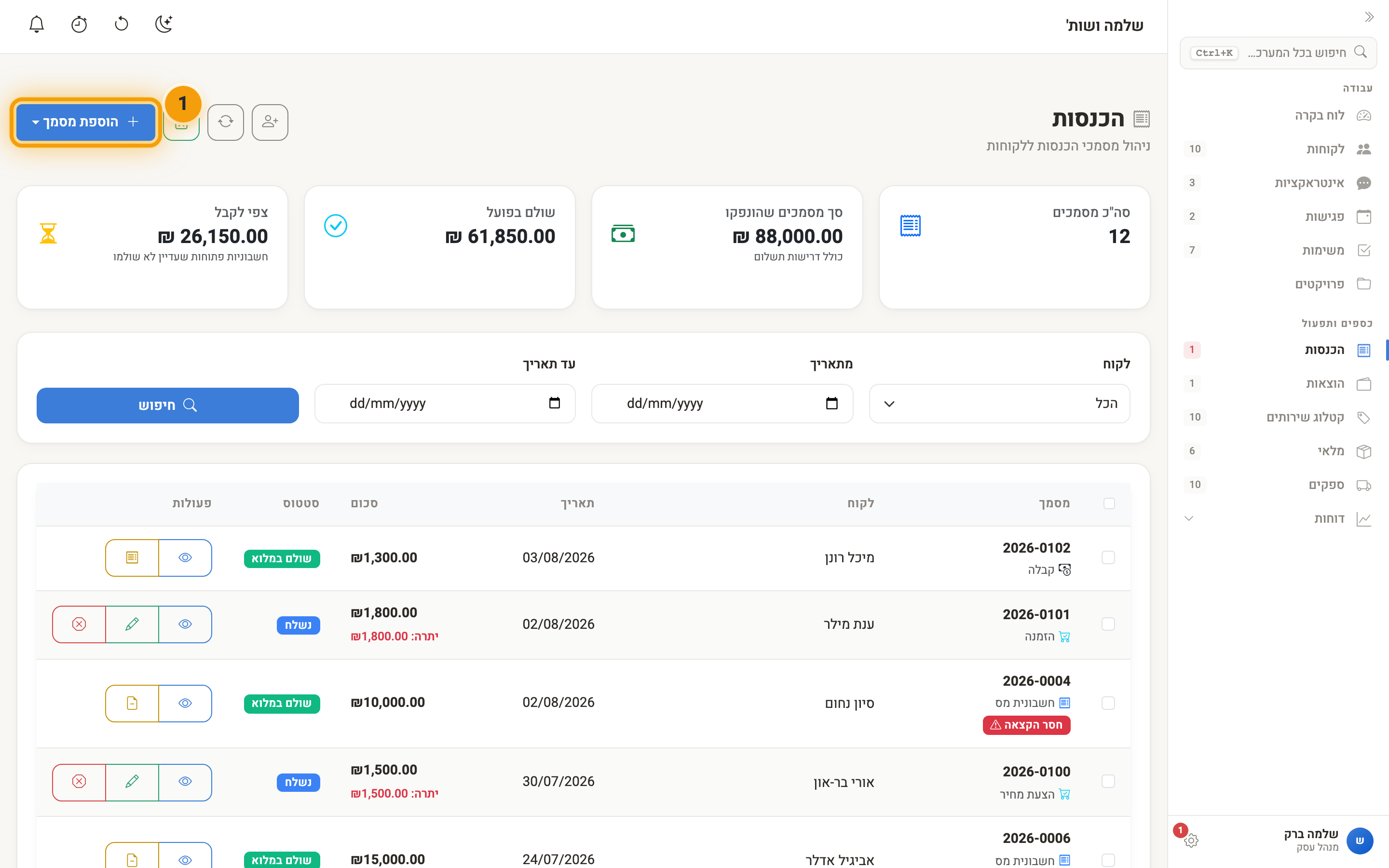
Task: Click the add customer person-plus button
Action: pos(270,122)
